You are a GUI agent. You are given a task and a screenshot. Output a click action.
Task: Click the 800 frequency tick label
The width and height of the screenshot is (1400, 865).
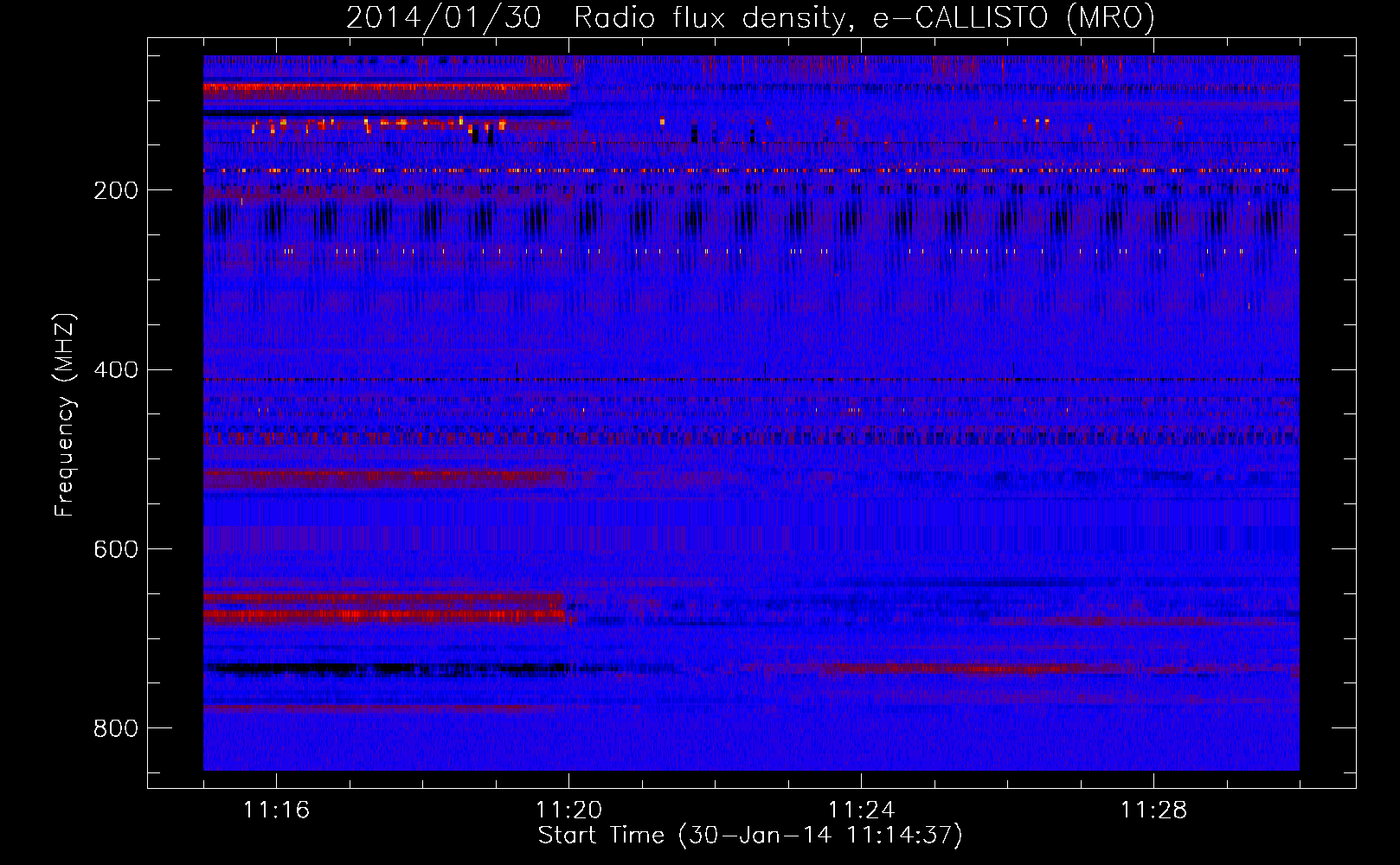point(116,728)
